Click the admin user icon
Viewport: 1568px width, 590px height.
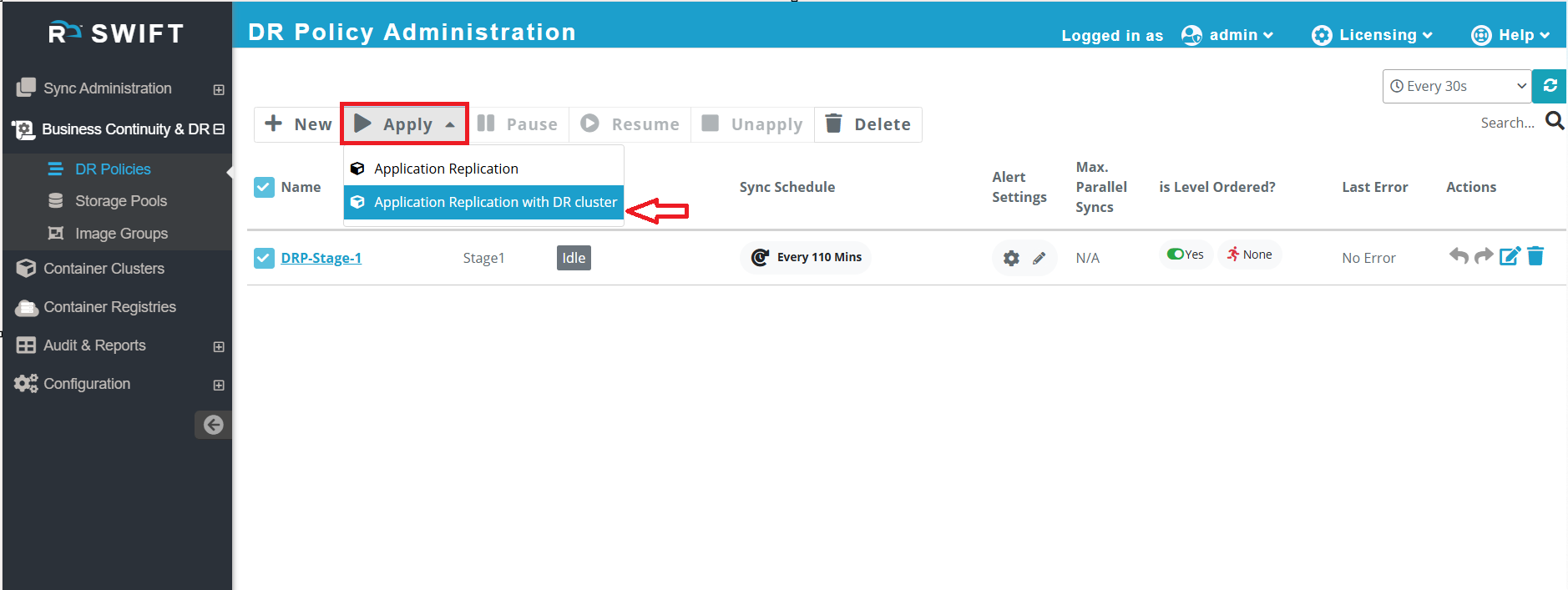coord(1191,35)
